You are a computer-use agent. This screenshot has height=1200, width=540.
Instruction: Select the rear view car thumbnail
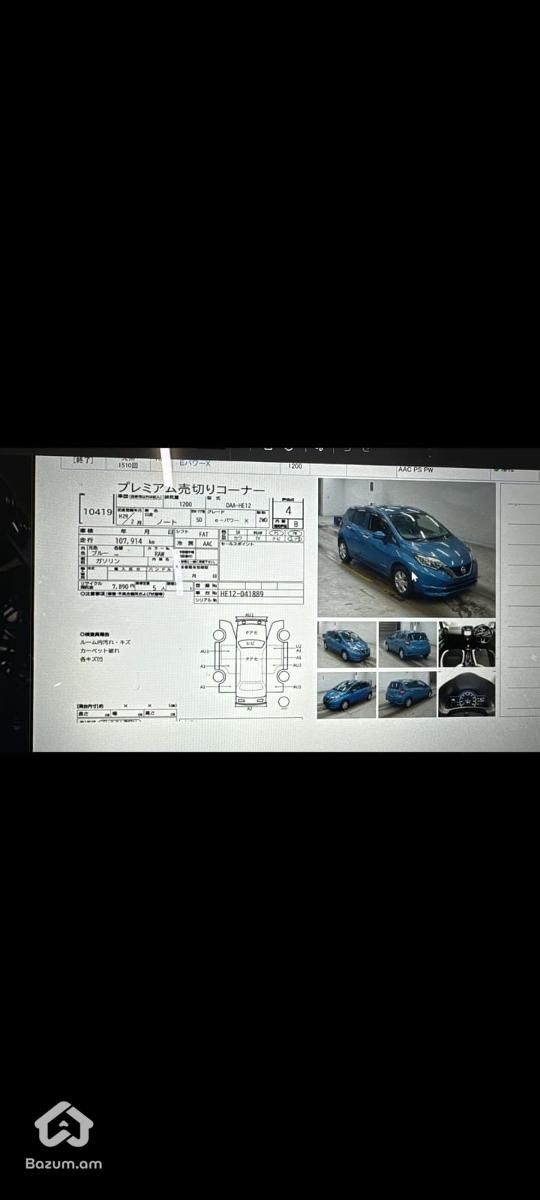407,644
